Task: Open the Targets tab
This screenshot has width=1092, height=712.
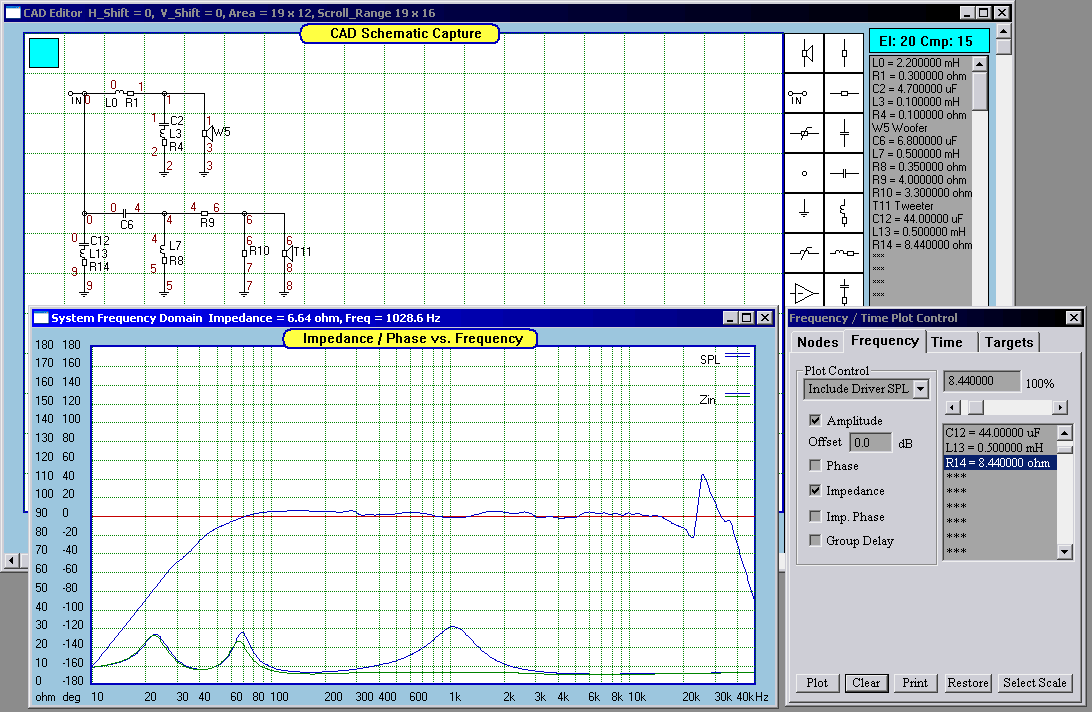Action: tap(1008, 342)
